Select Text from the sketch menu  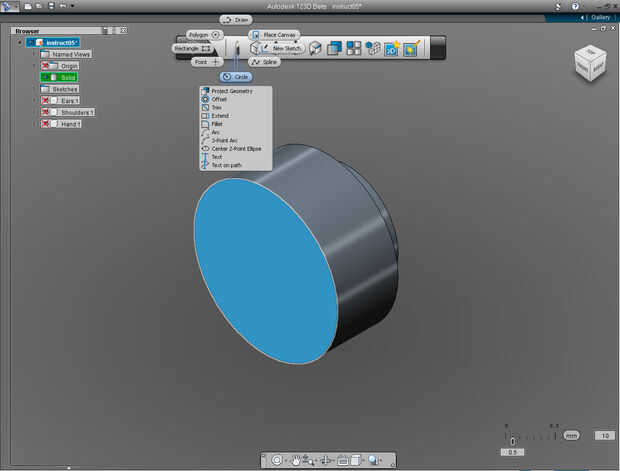(236, 157)
